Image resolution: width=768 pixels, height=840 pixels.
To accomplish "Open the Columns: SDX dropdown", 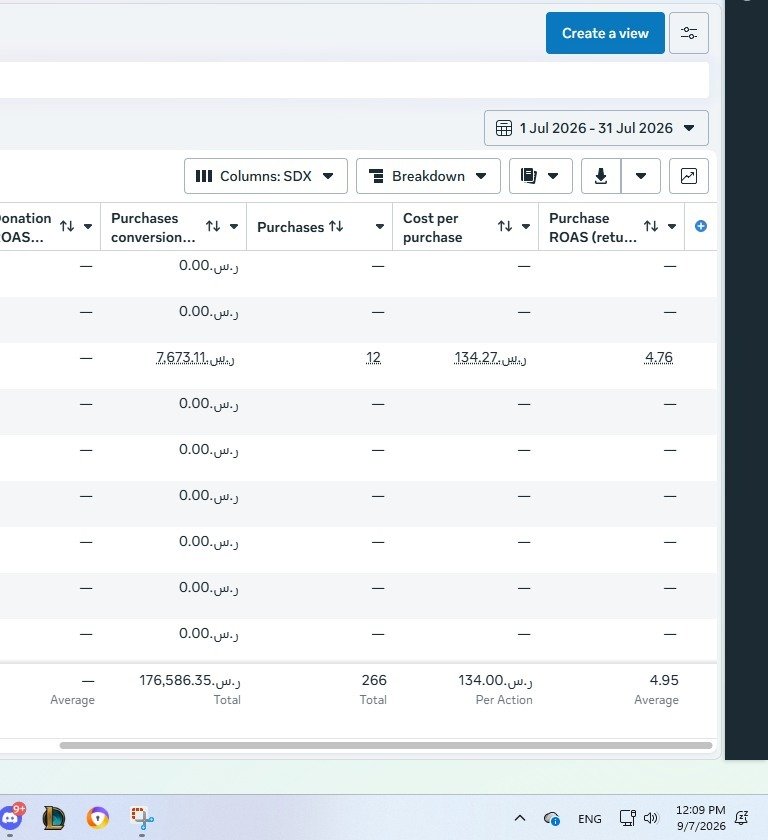I will pos(266,176).
